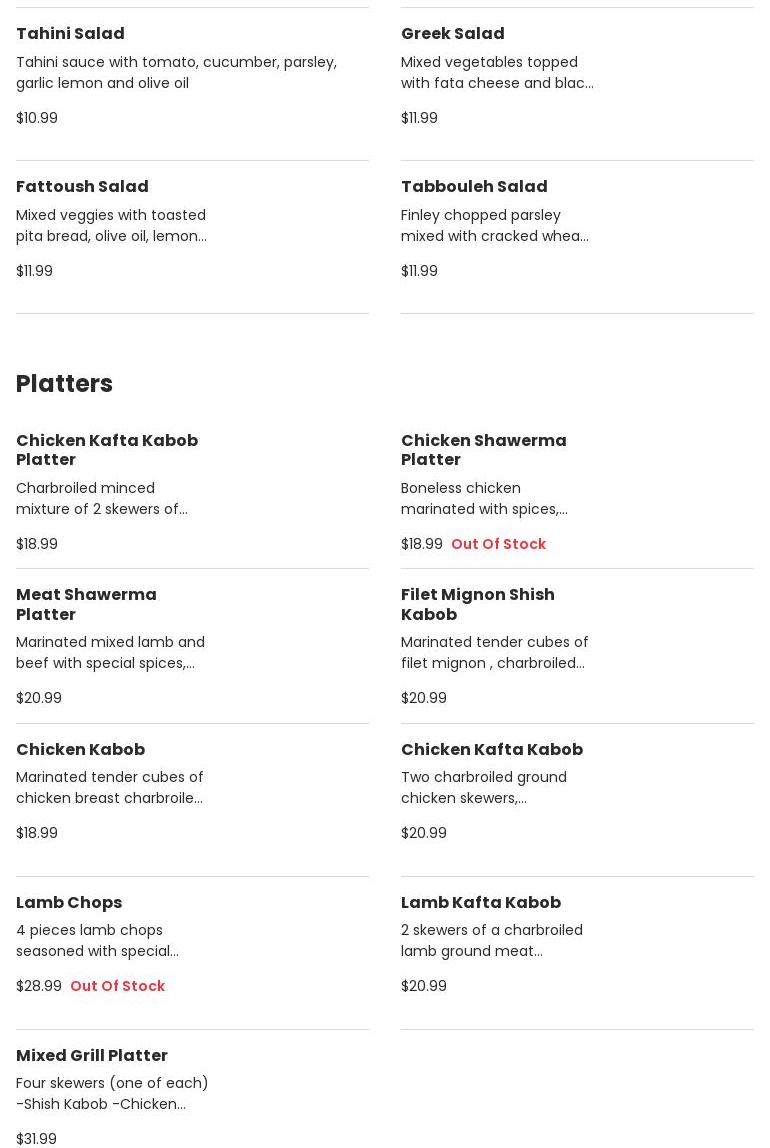Open the Mixed Grill Platter
Screen dimensions: 770x1148
coord(92,1055)
